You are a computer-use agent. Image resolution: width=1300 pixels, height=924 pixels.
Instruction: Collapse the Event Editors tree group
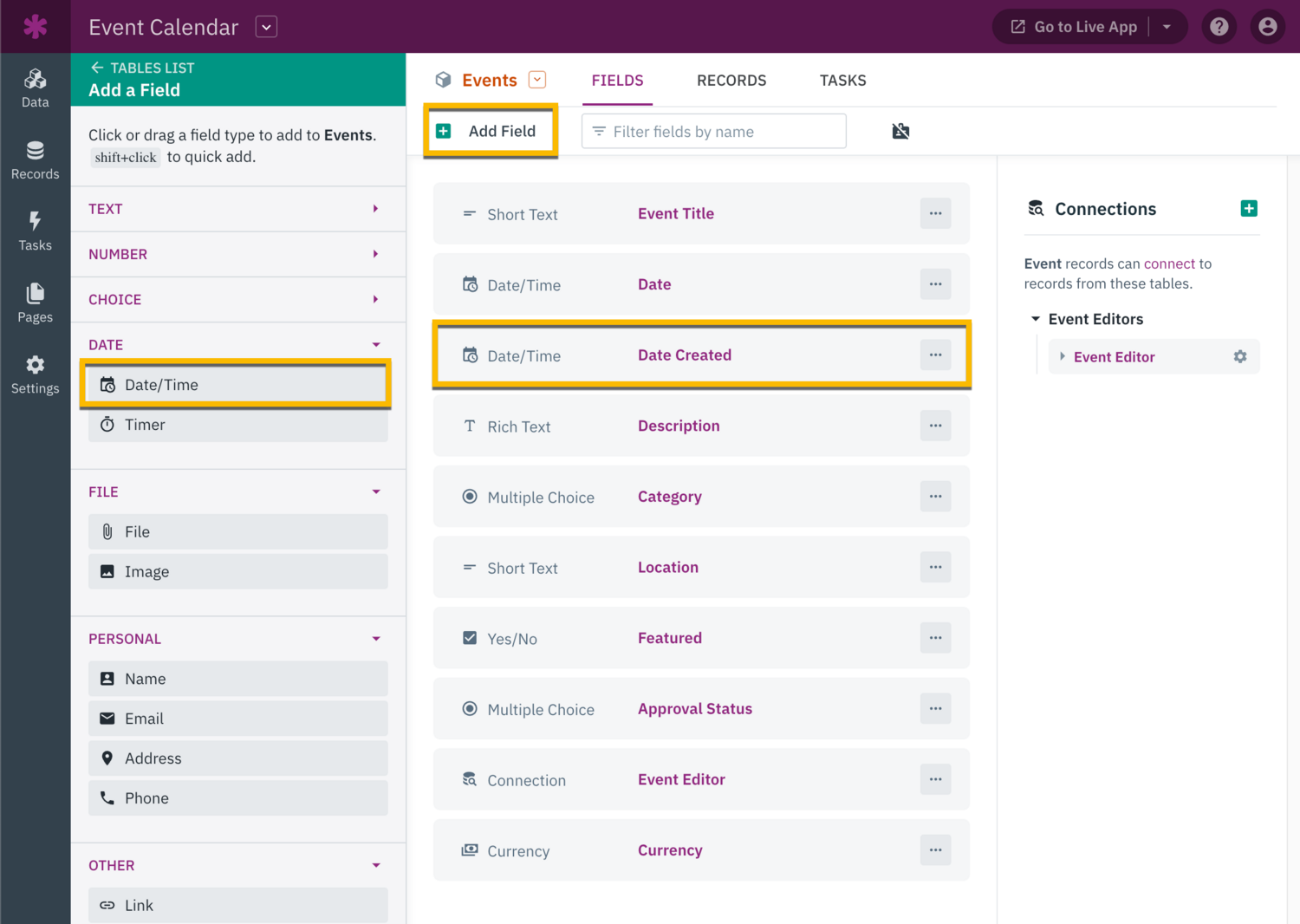pyautogui.click(x=1035, y=319)
